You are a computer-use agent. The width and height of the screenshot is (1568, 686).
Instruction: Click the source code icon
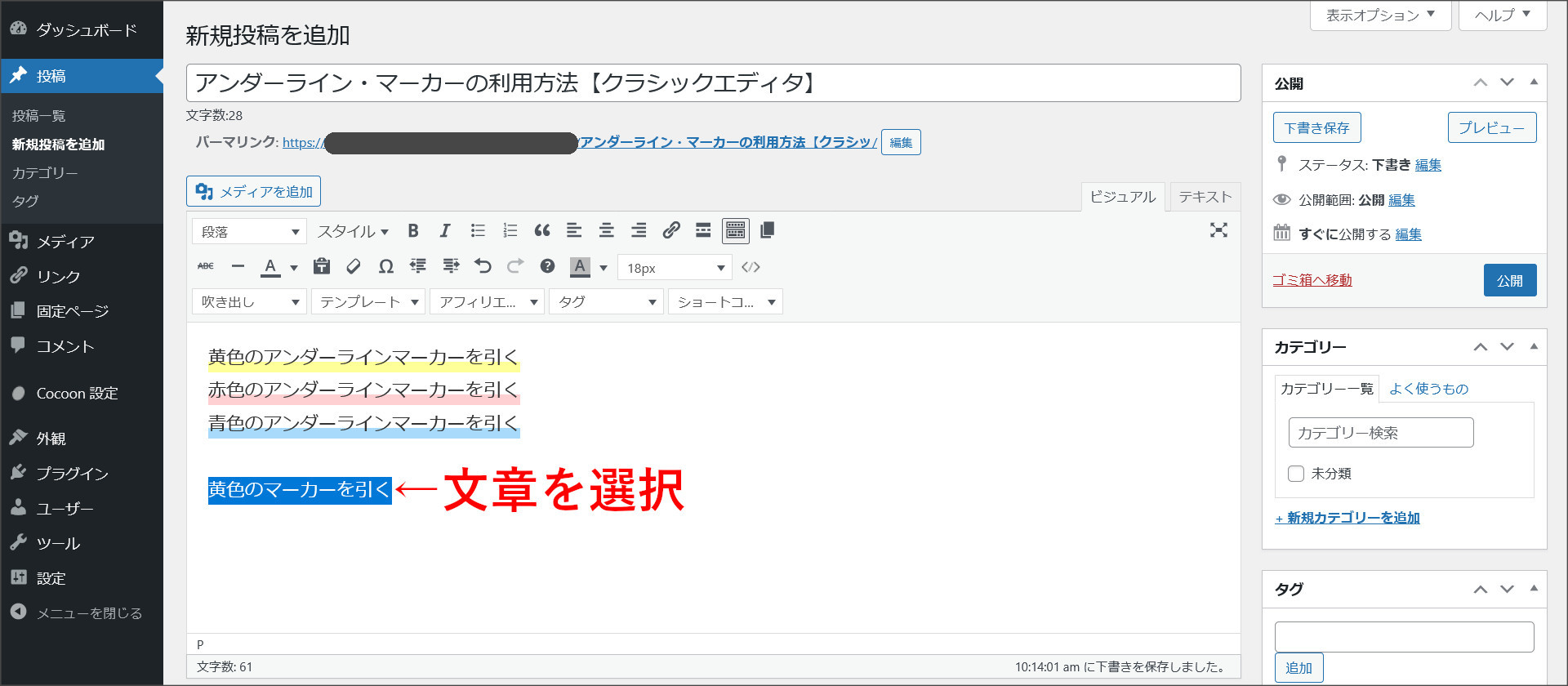(x=751, y=267)
